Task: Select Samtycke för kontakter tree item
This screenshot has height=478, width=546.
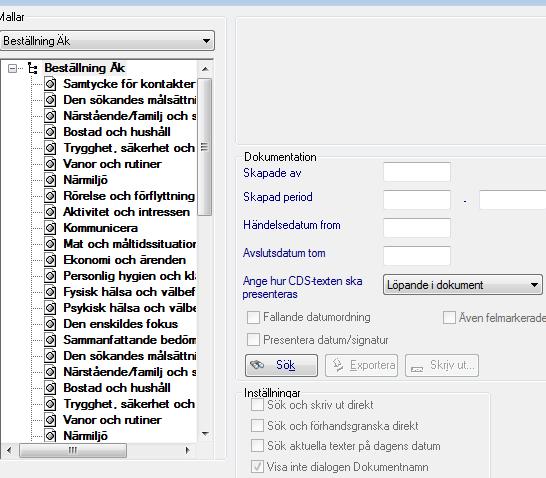Action: point(129,84)
